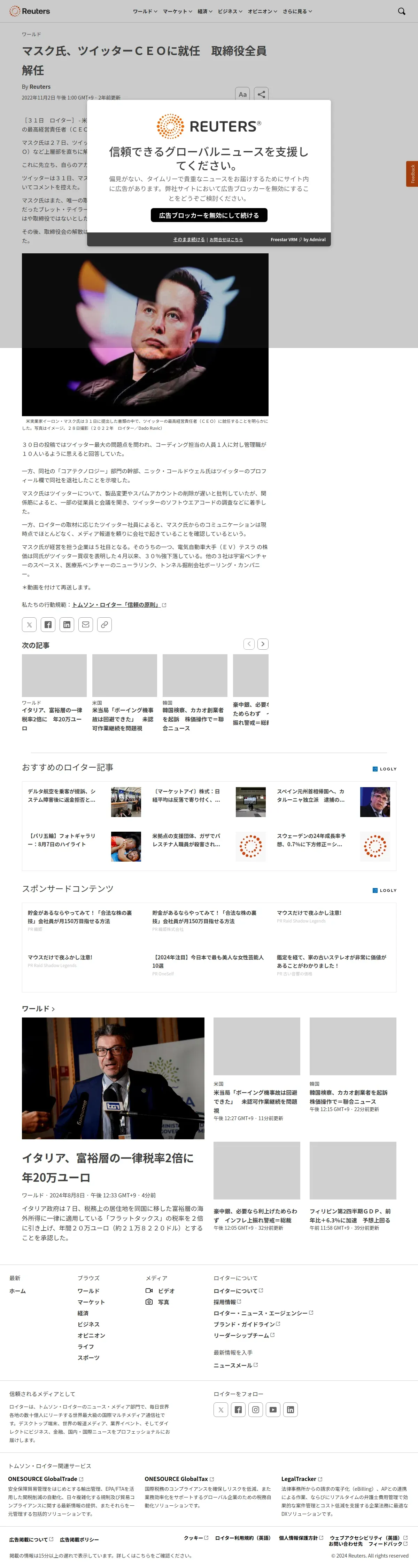The width and height of the screenshot is (418, 1568).
Task: Click そのまま続ける link in popup
Action: (x=189, y=240)
